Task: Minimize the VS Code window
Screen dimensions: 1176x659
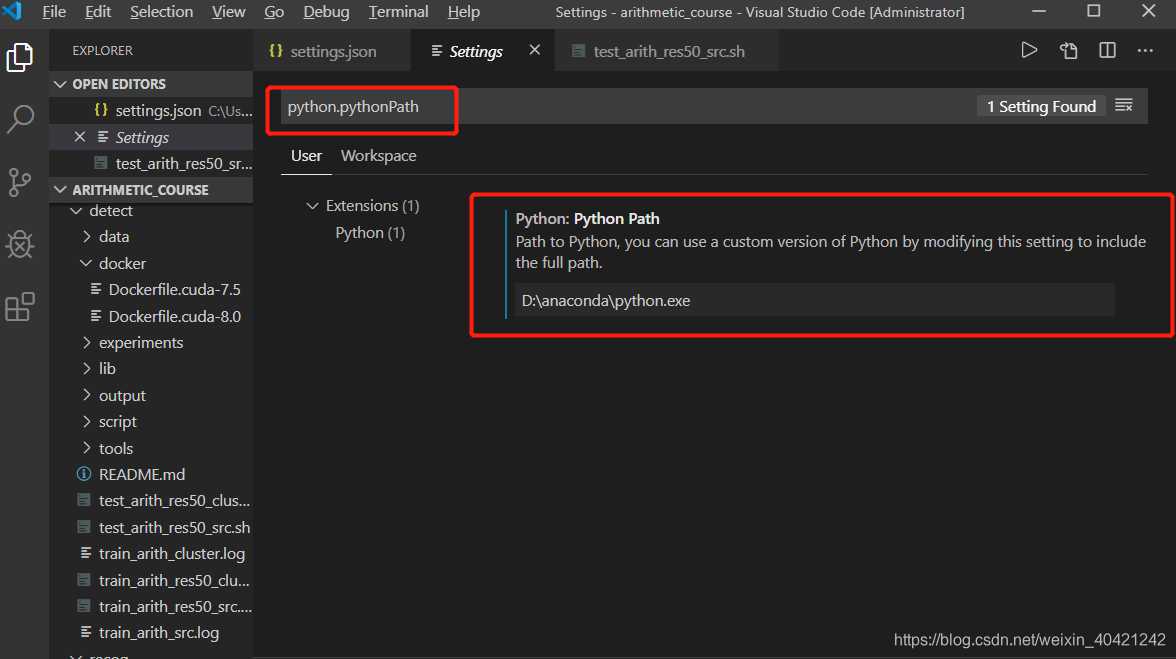Action: (x=1039, y=11)
